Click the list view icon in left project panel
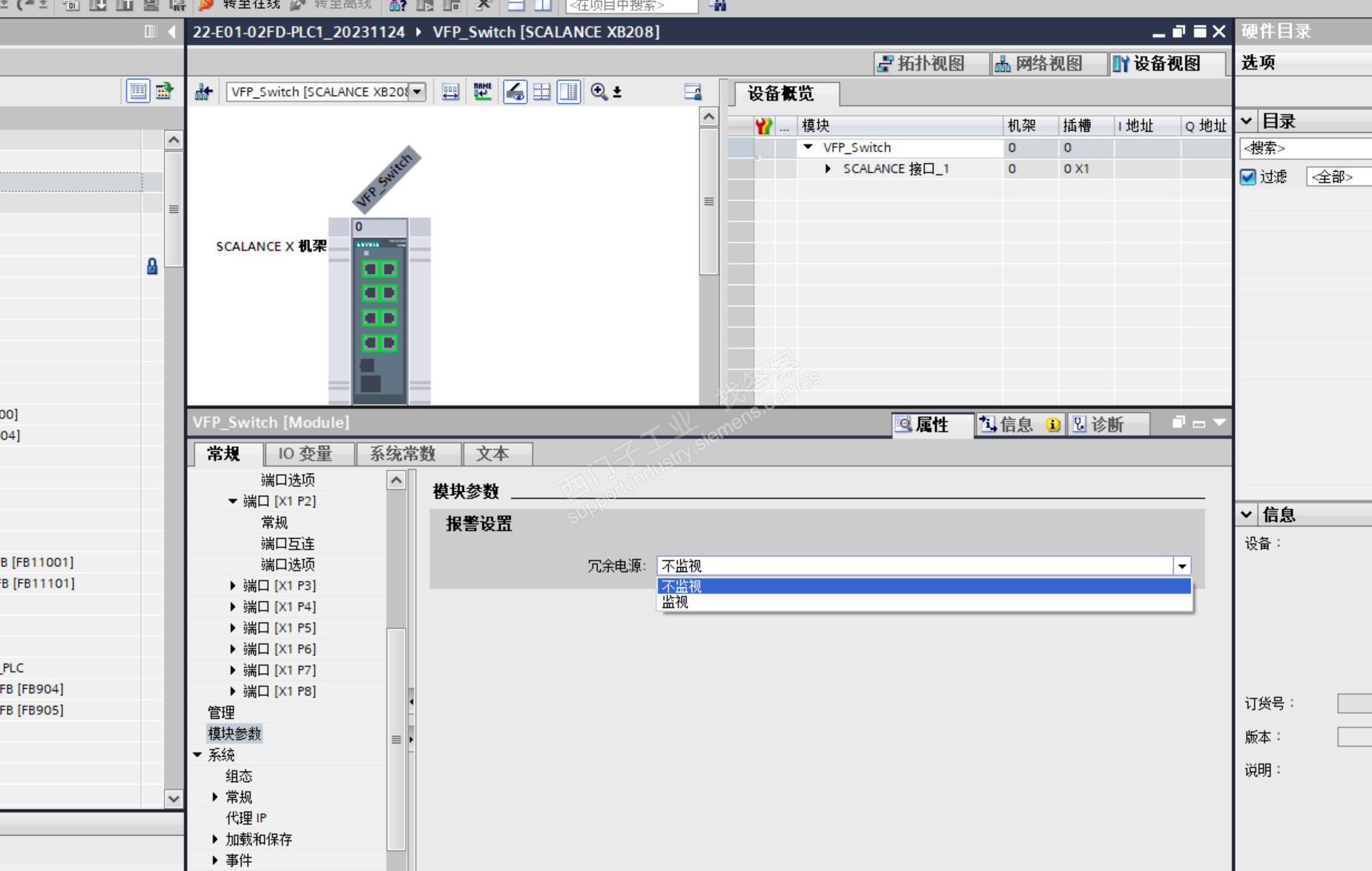1372x871 pixels. pyautogui.click(x=138, y=91)
